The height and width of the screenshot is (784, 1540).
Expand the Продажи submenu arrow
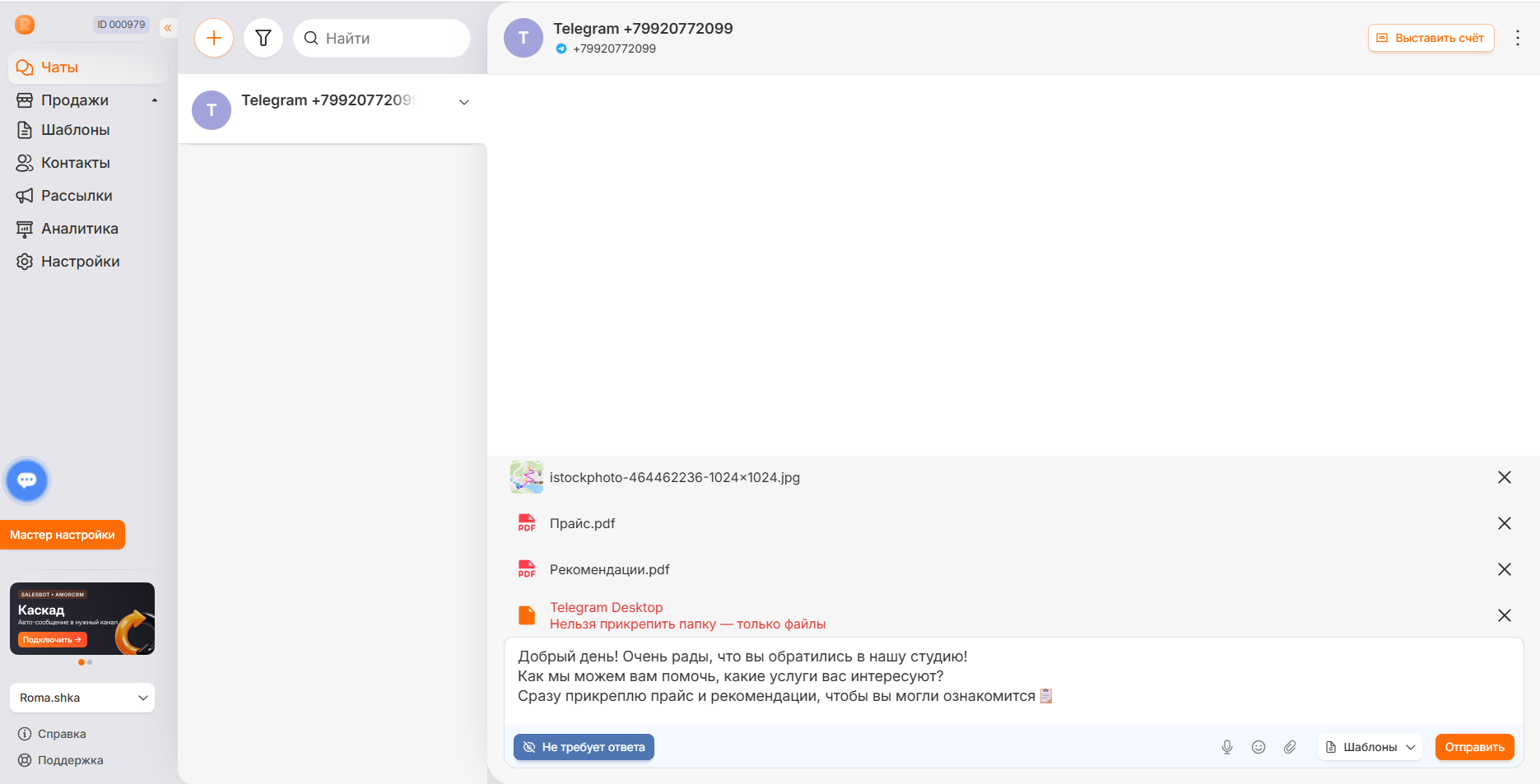[x=155, y=100]
